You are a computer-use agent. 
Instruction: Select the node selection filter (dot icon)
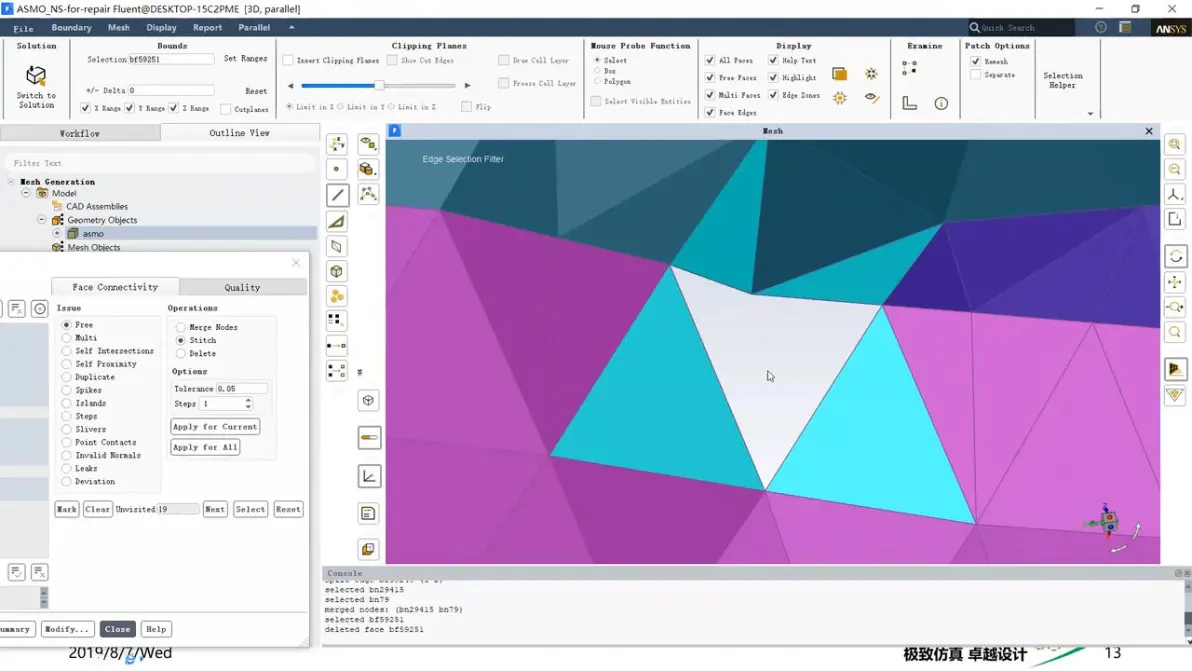coord(337,169)
